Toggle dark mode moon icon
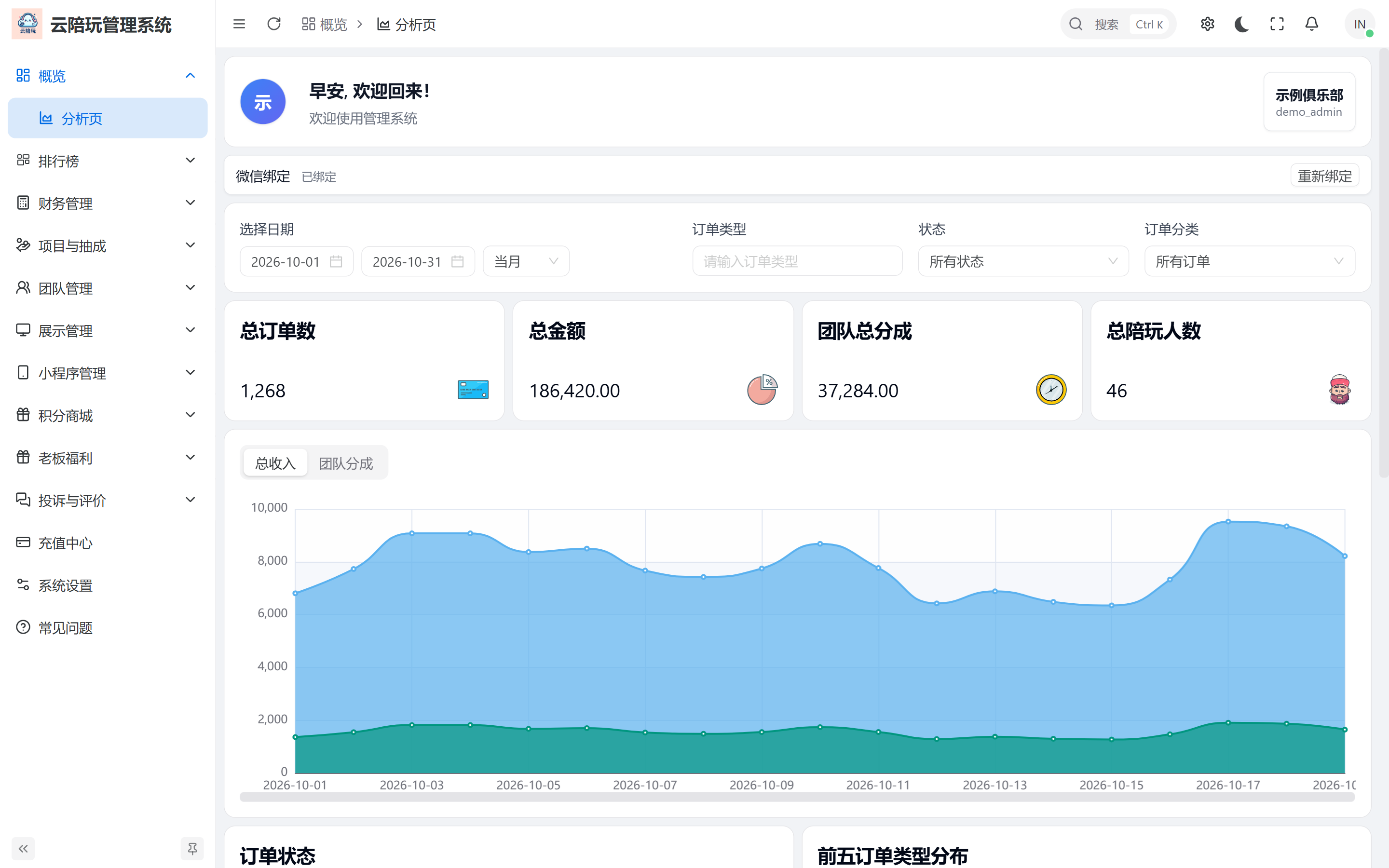Viewport: 1389px width, 868px height. click(x=1242, y=24)
